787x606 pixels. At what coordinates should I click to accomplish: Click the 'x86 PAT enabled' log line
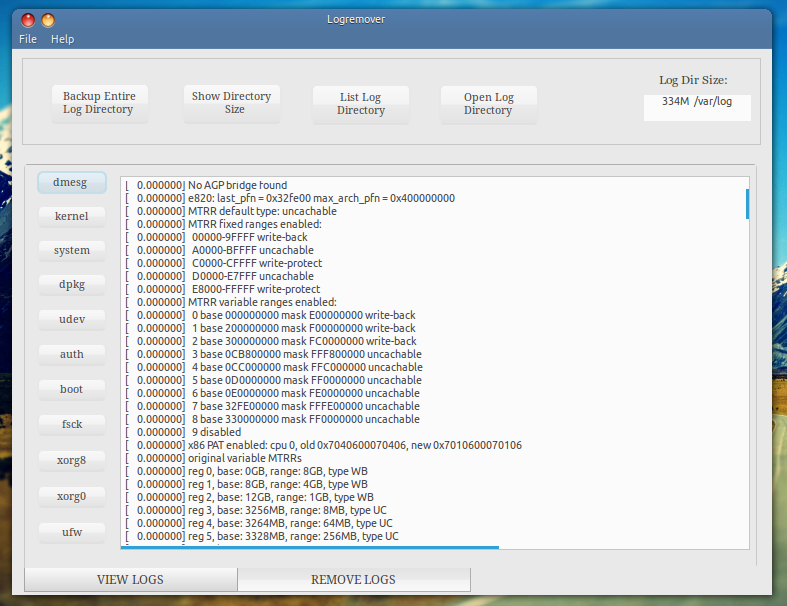pos(324,446)
